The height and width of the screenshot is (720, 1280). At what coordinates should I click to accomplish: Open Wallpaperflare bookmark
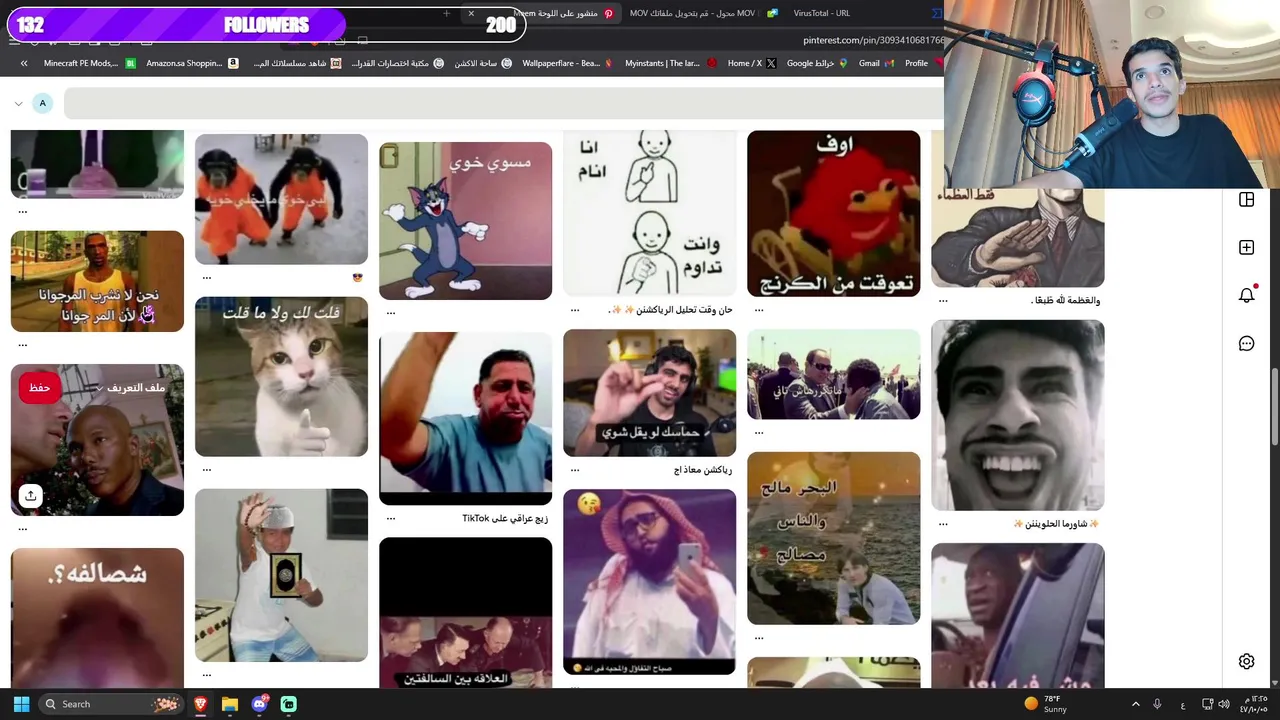coord(567,63)
